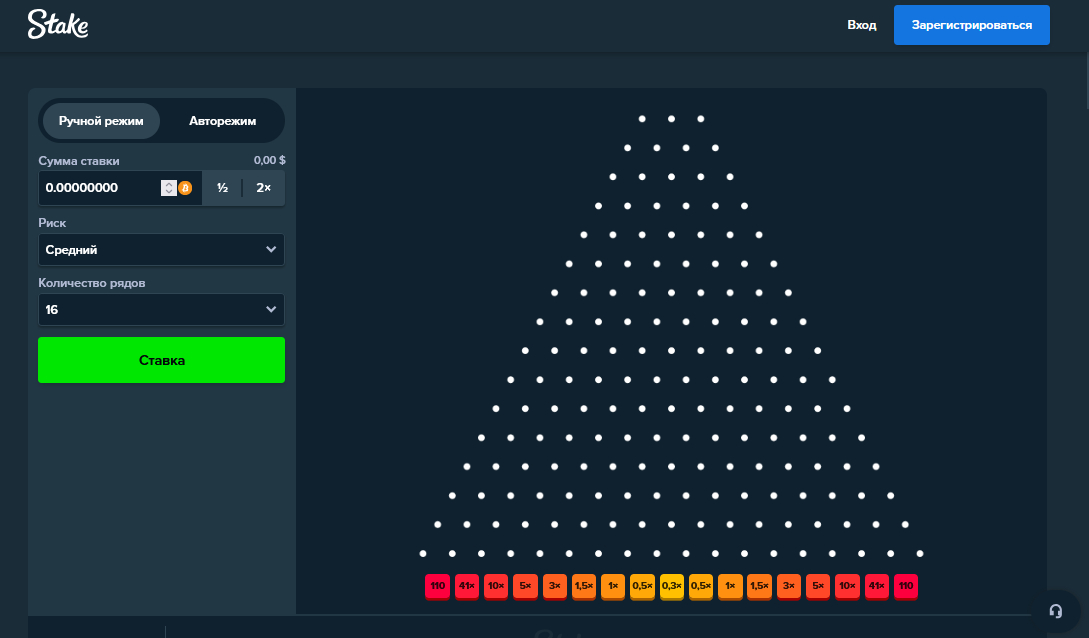
Task: Click the rightmost 110 multiplier tile
Action: pos(905,587)
